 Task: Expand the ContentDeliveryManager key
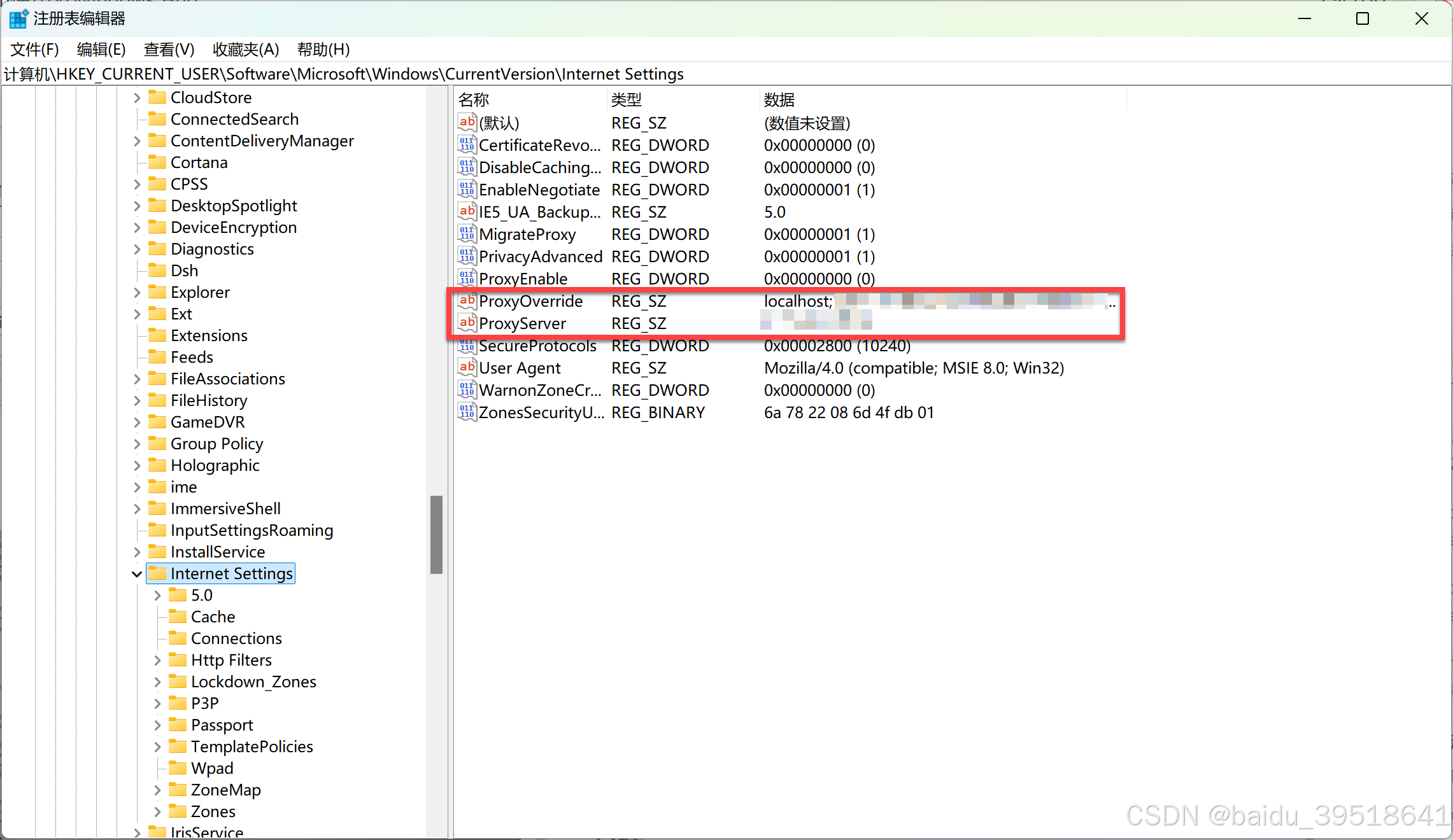point(137,141)
